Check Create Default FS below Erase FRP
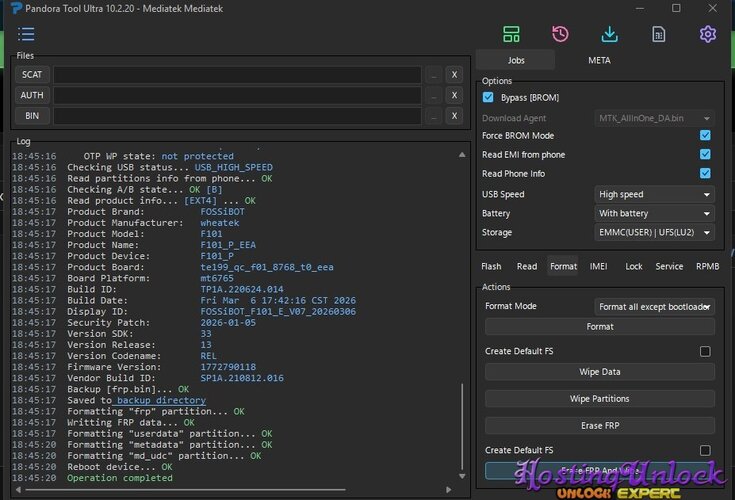Viewport: 735px width, 500px height. click(705, 450)
